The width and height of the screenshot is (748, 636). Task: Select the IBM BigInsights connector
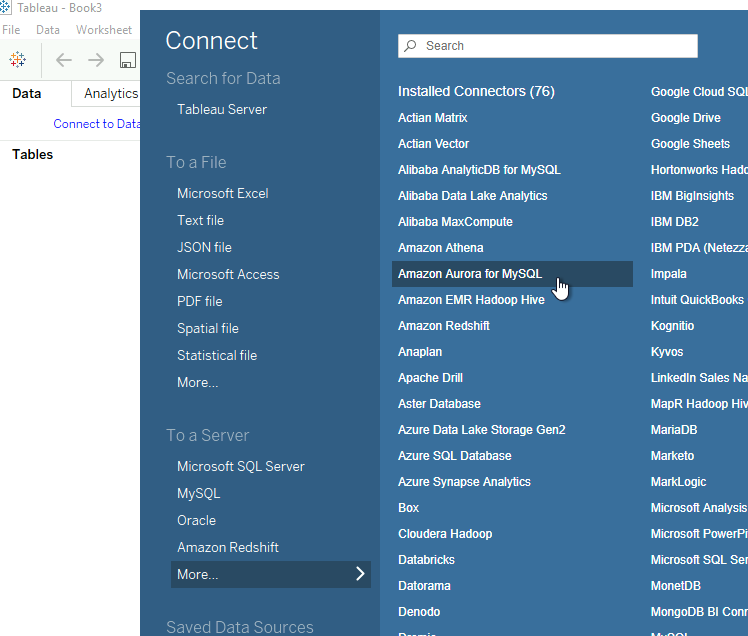coord(692,196)
